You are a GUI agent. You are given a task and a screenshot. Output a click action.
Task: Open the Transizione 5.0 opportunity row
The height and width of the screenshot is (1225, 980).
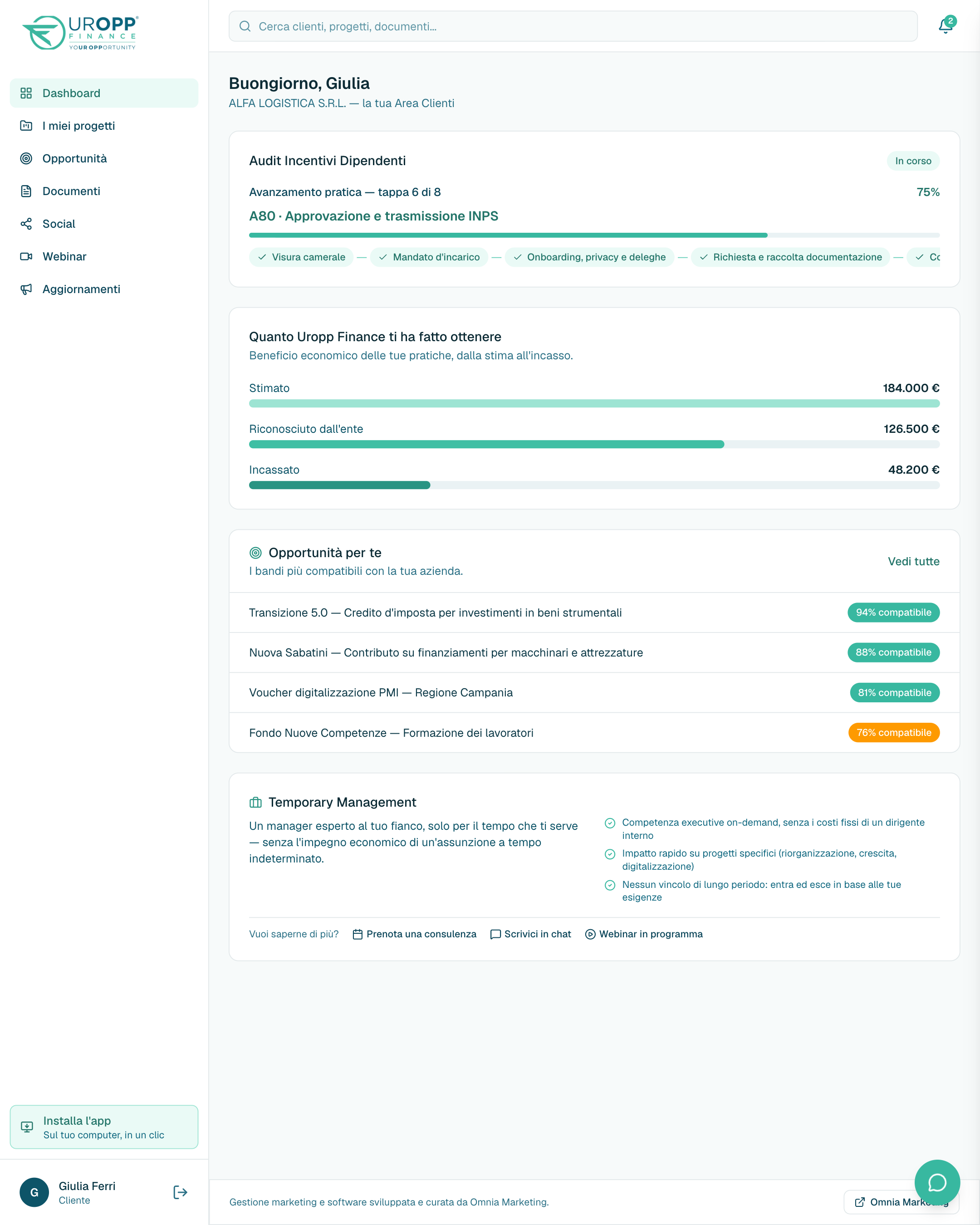pyautogui.click(x=594, y=612)
